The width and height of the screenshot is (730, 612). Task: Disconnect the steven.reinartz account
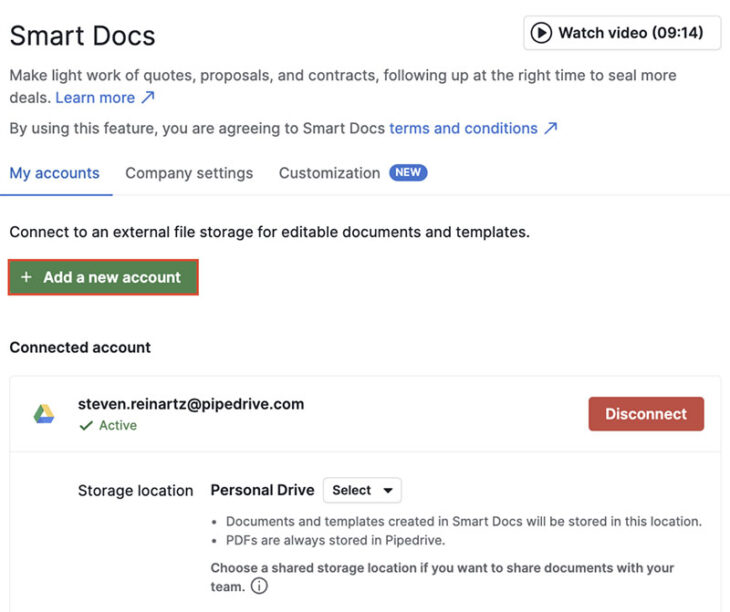(x=646, y=414)
